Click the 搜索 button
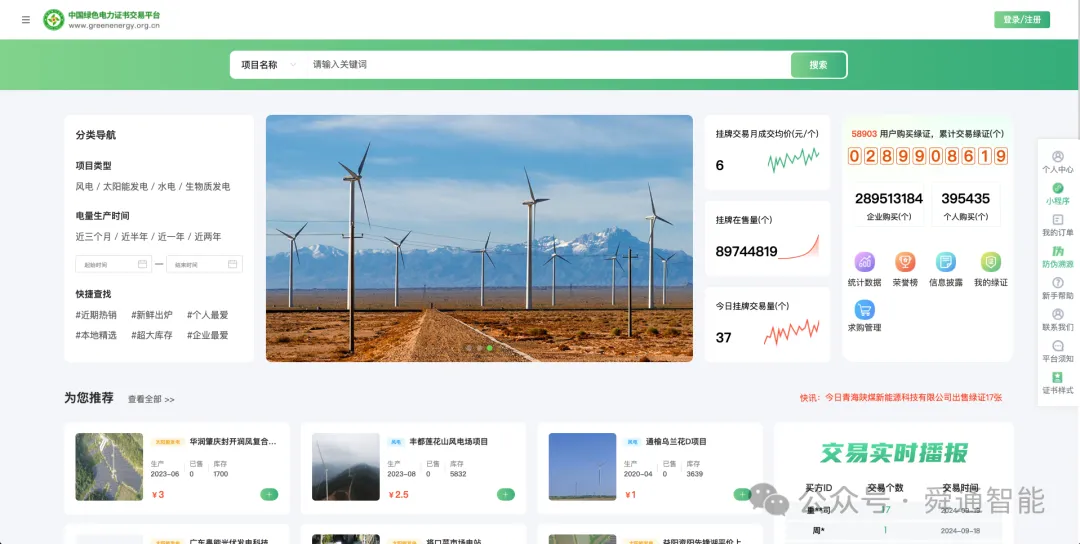The image size is (1080, 544). 818,65
